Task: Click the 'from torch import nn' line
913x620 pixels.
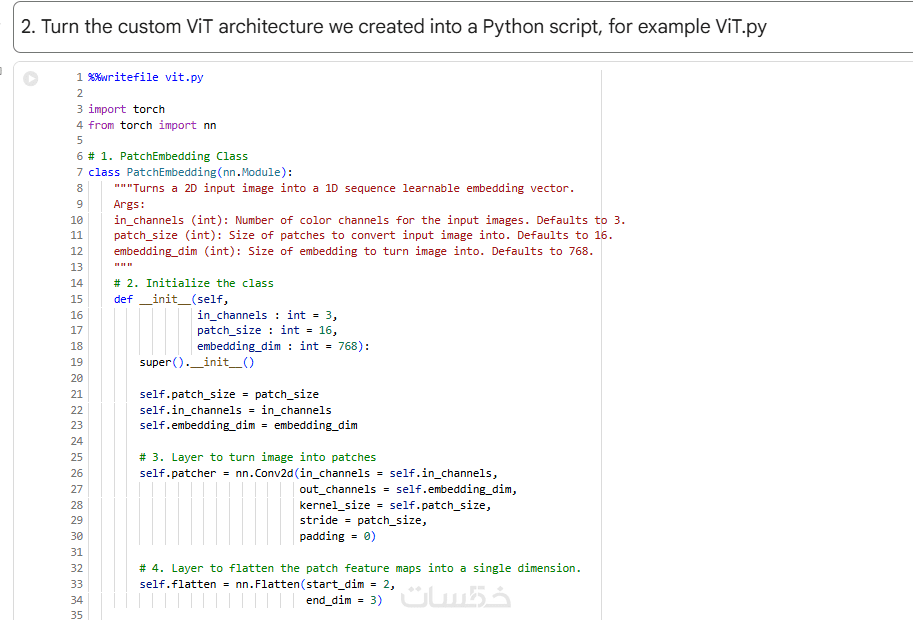Action: pyautogui.click(x=152, y=125)
